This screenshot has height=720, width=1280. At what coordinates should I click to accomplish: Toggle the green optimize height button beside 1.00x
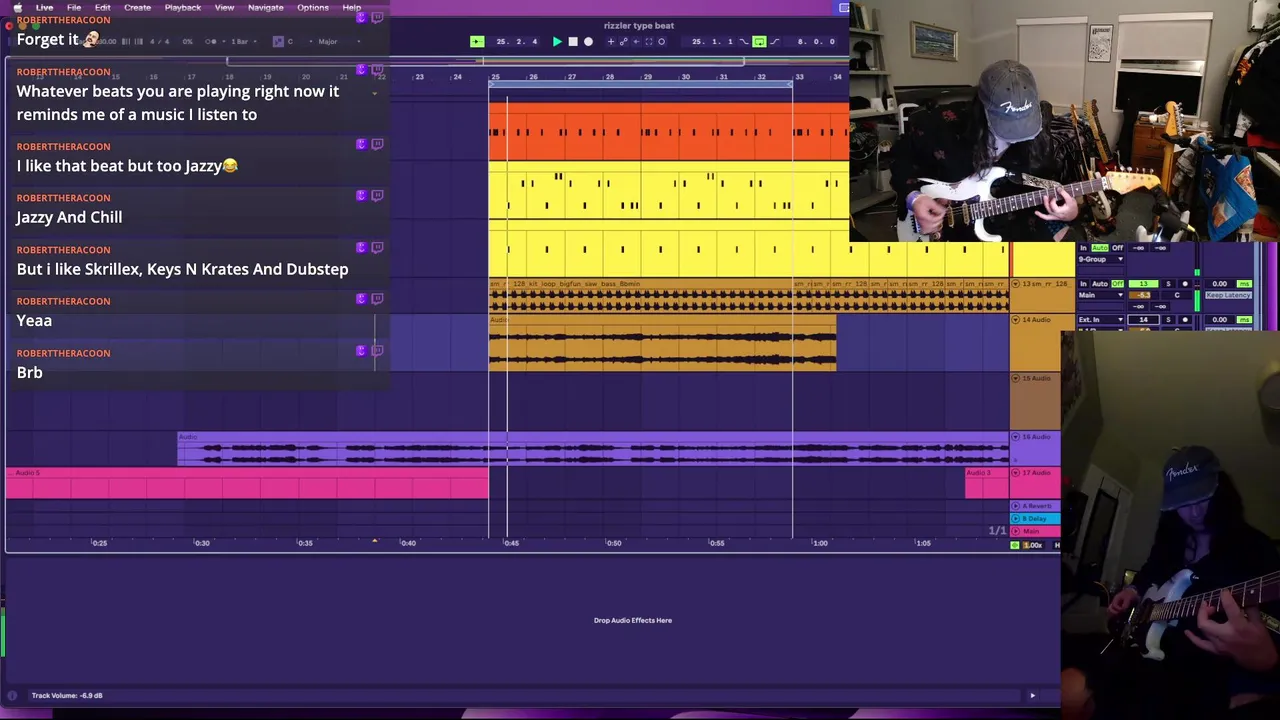click(x=1015, y=545)
